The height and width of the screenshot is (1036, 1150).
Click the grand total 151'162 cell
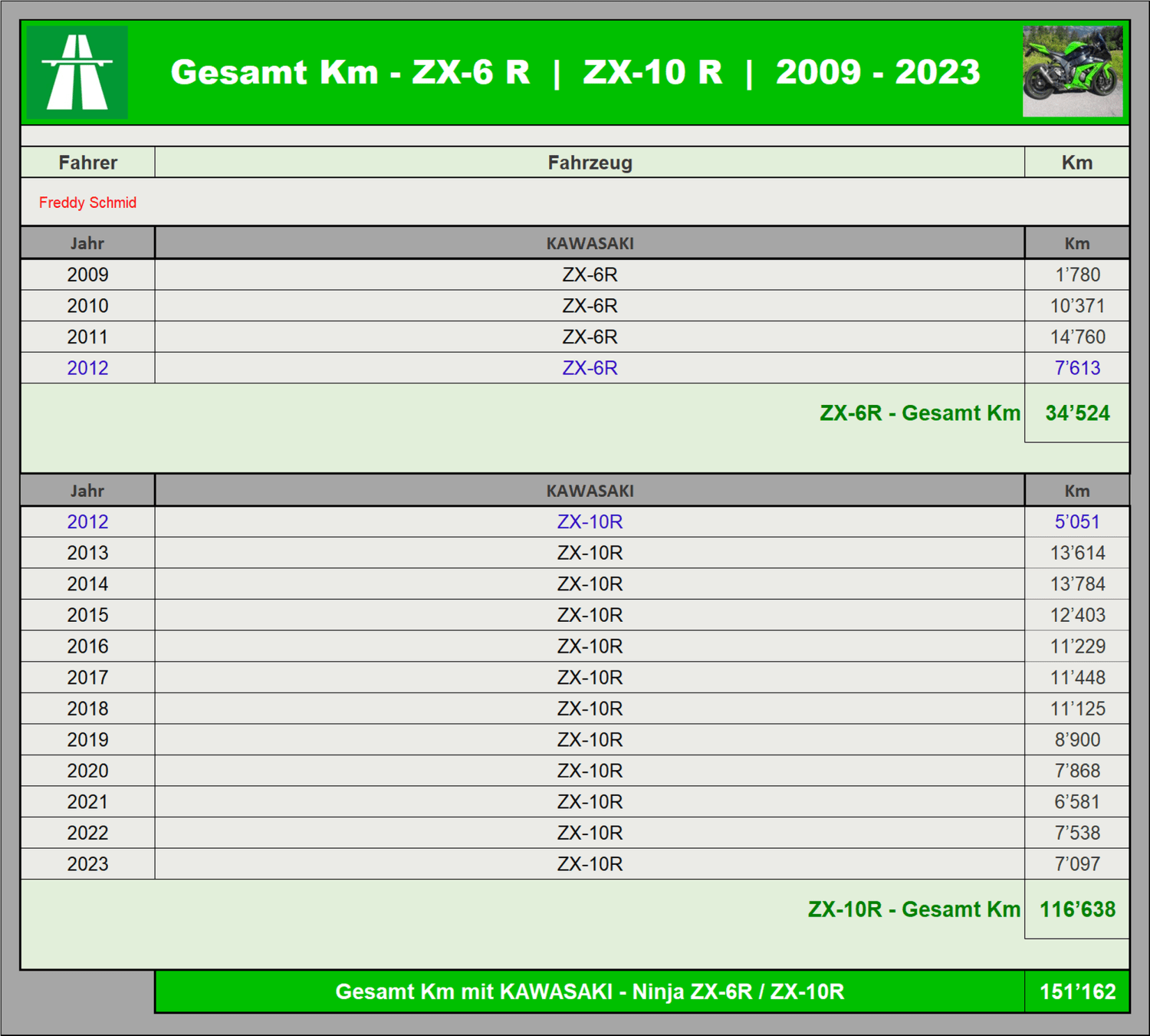[x=1077, y=992]
